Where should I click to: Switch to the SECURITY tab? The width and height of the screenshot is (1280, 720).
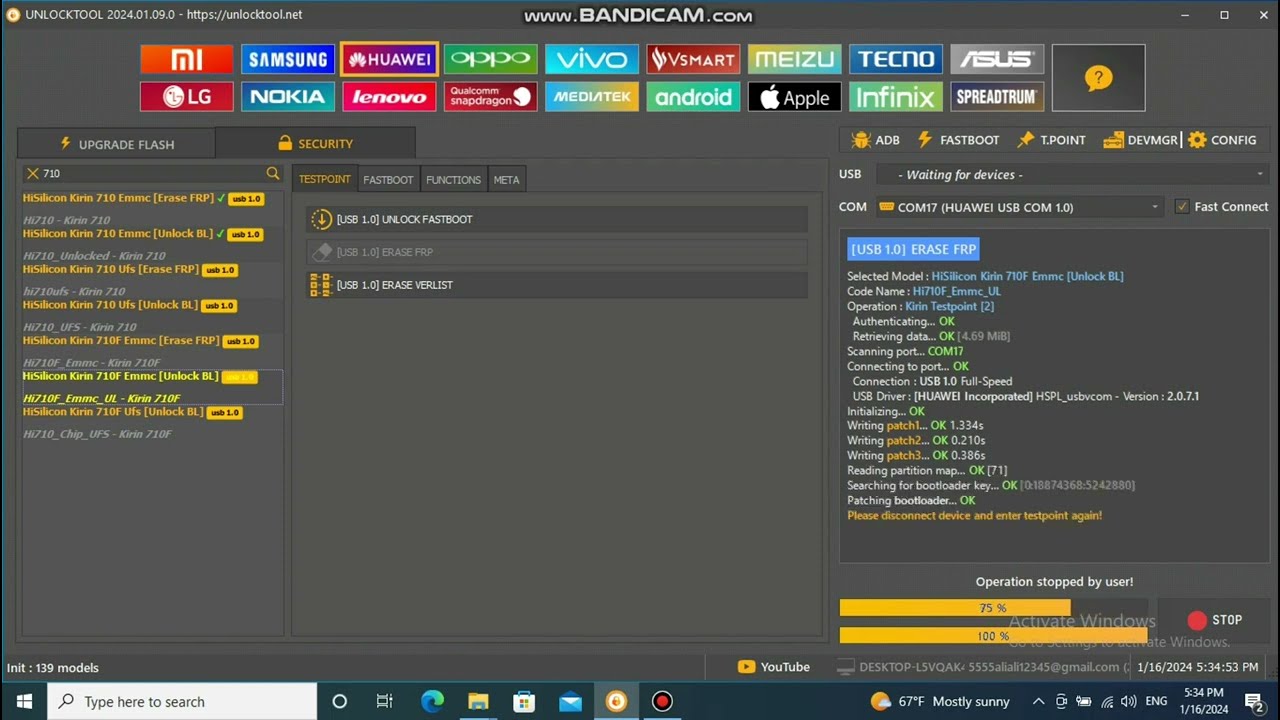click(x=315, y=143)
